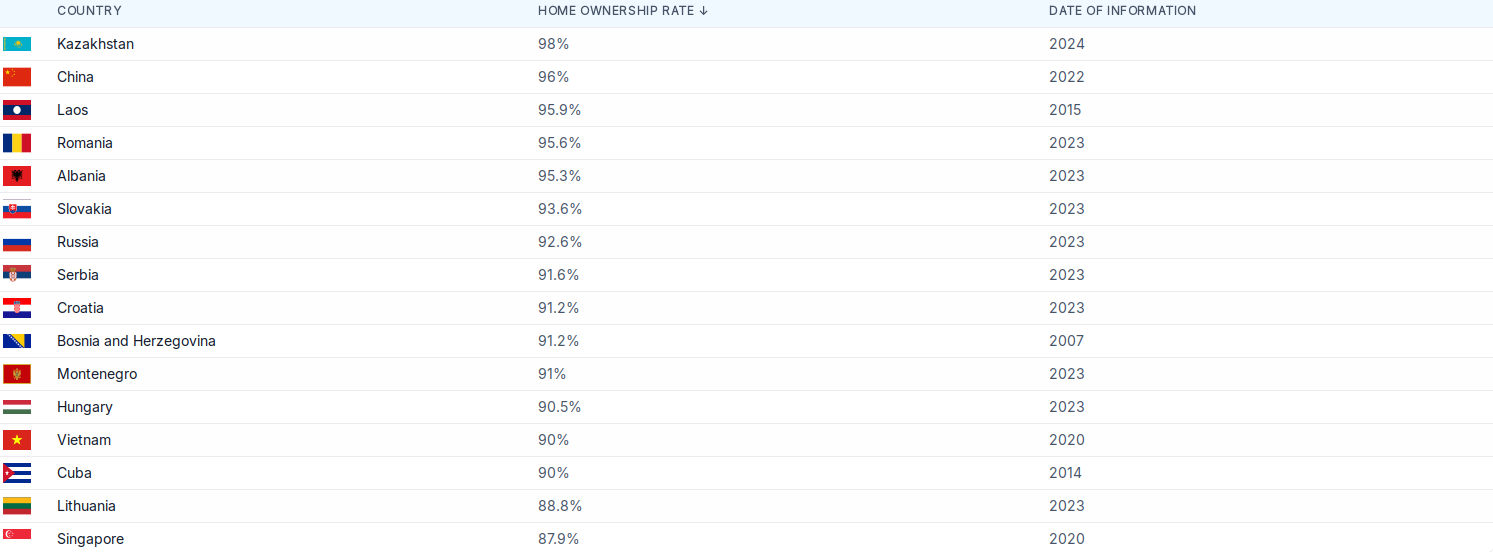
Task: Click Croatia's 2023 date cell
Action: [1066, 308]
